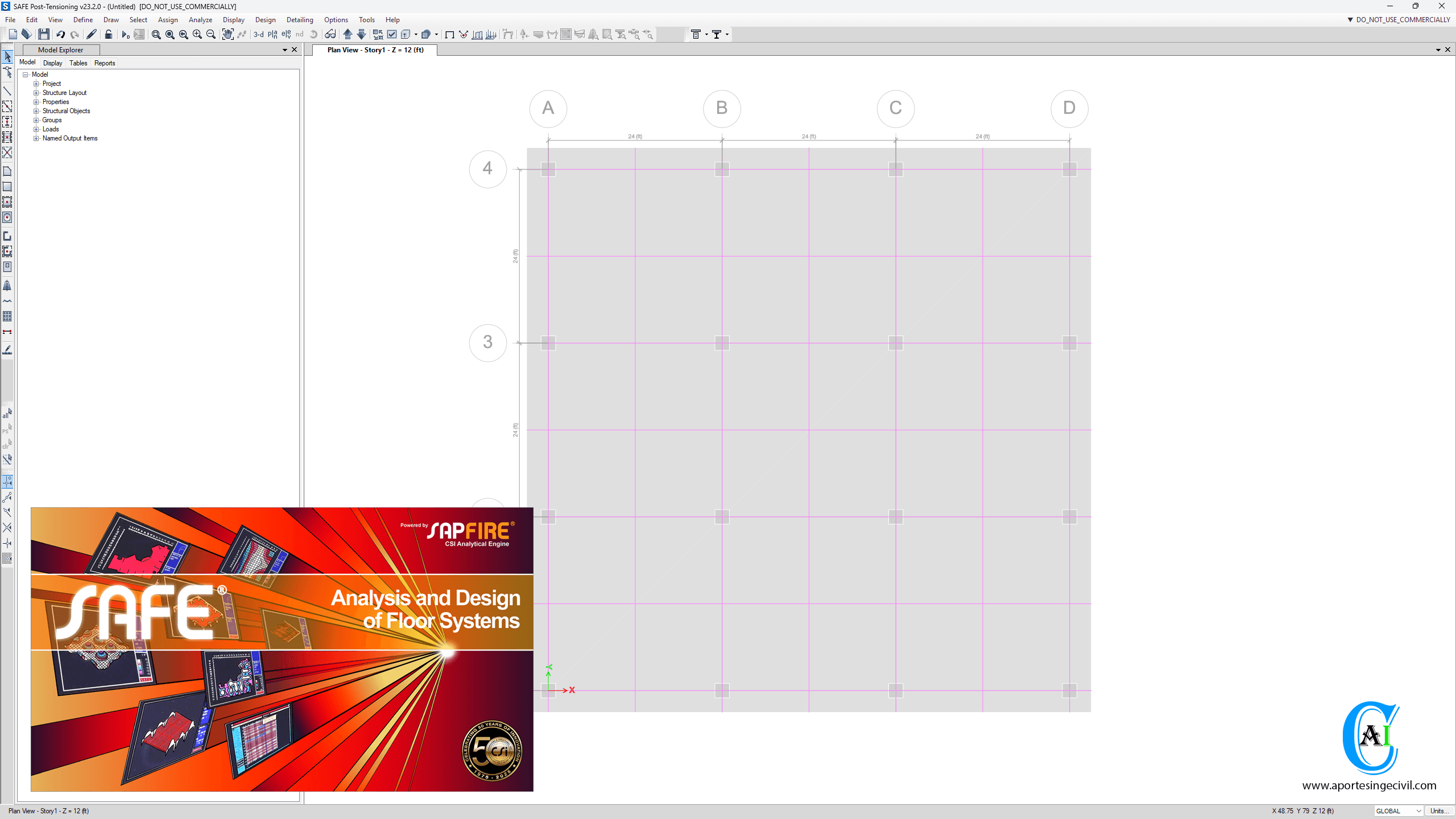Move up in story list arrow
Image resolution: width=1456 pixels, height=819 pixels.
click(x=348, y=35)
